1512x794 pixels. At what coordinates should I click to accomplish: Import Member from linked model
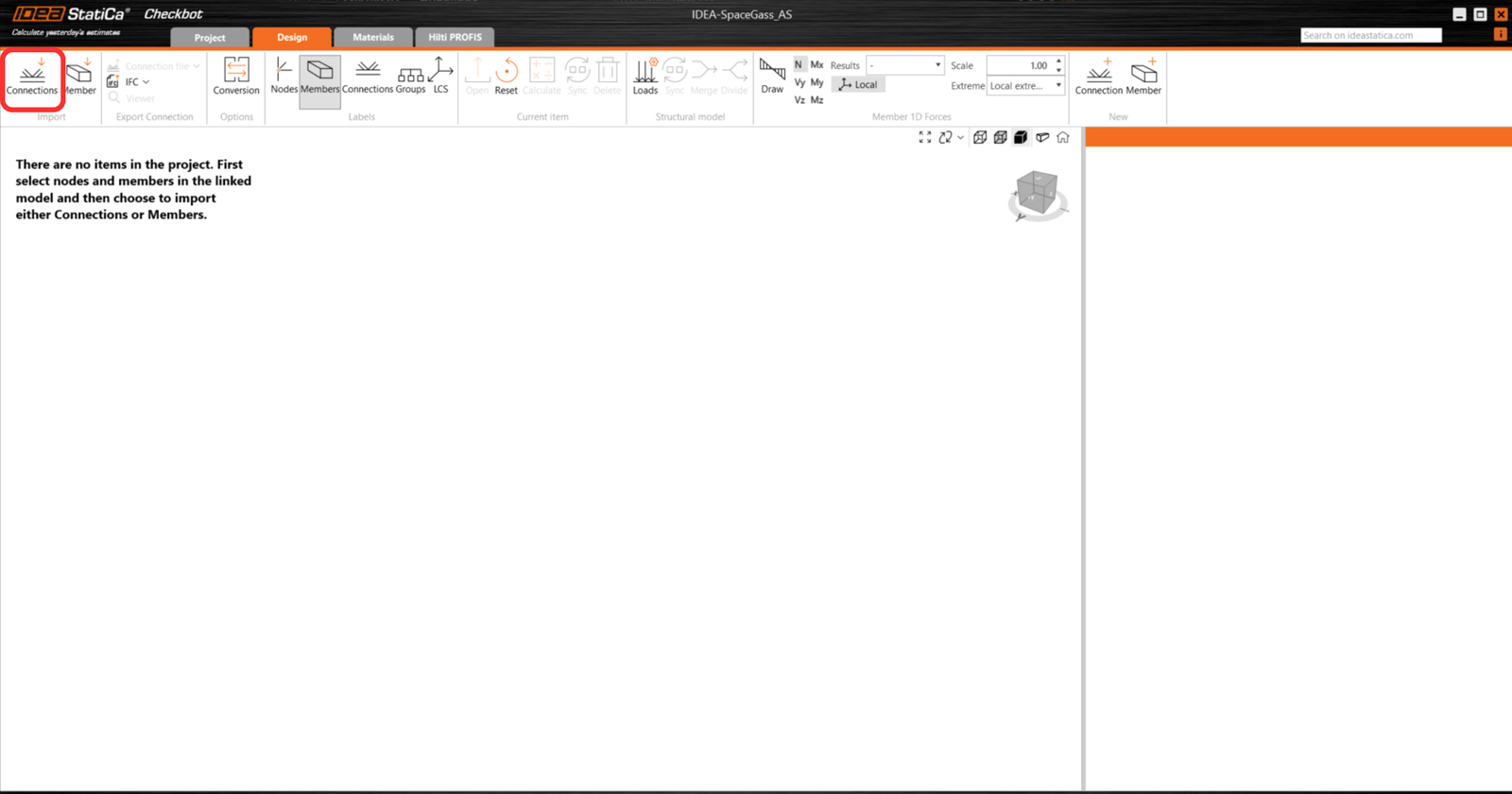pyautogui.click(x=80, y=78)
